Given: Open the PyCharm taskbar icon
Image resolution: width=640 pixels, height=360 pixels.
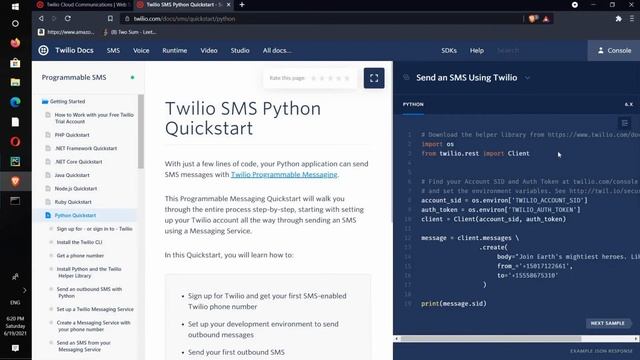Looking at the screenshot, I should [x=15, y=161].
